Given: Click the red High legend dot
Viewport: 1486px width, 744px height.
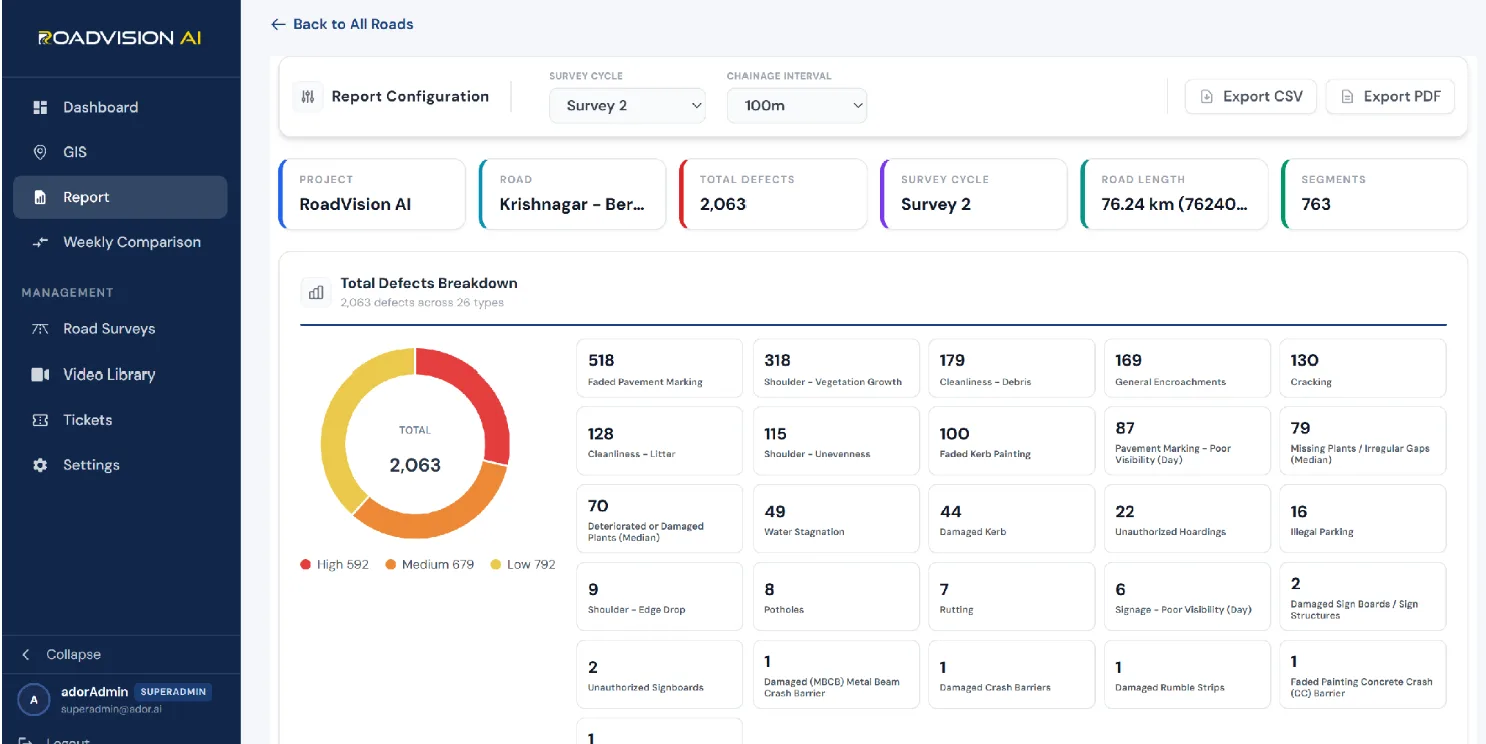Looking at the screenshot, I should pyautogui.click(x=305, y=565).
